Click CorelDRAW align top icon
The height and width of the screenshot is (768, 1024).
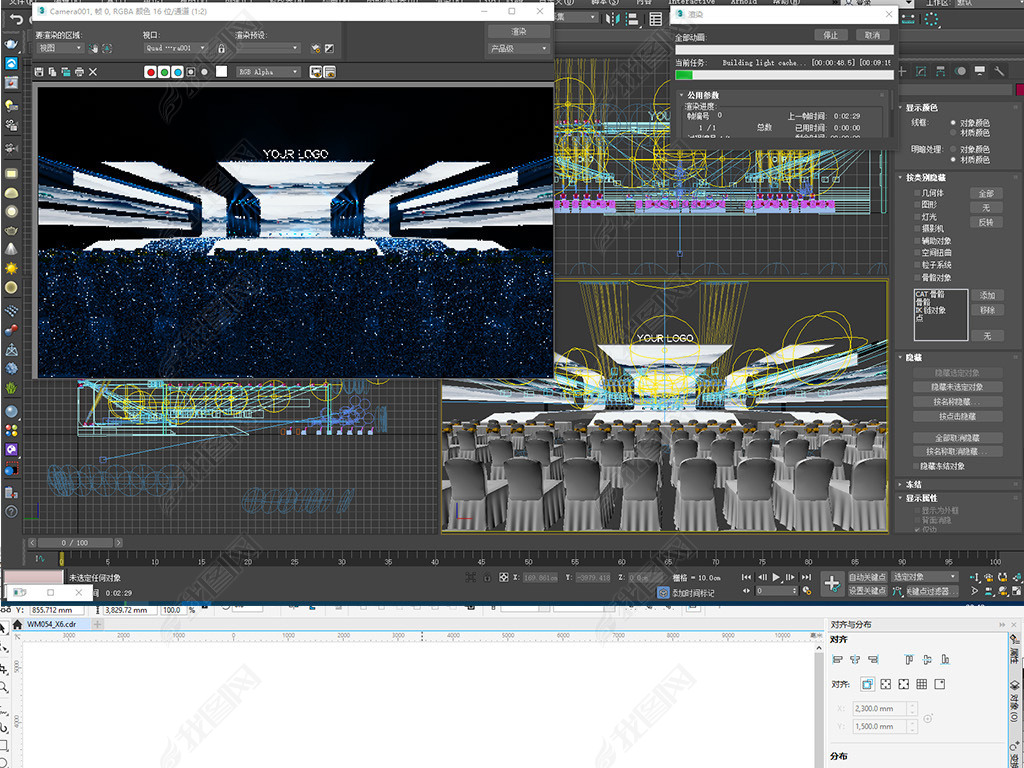908,660
